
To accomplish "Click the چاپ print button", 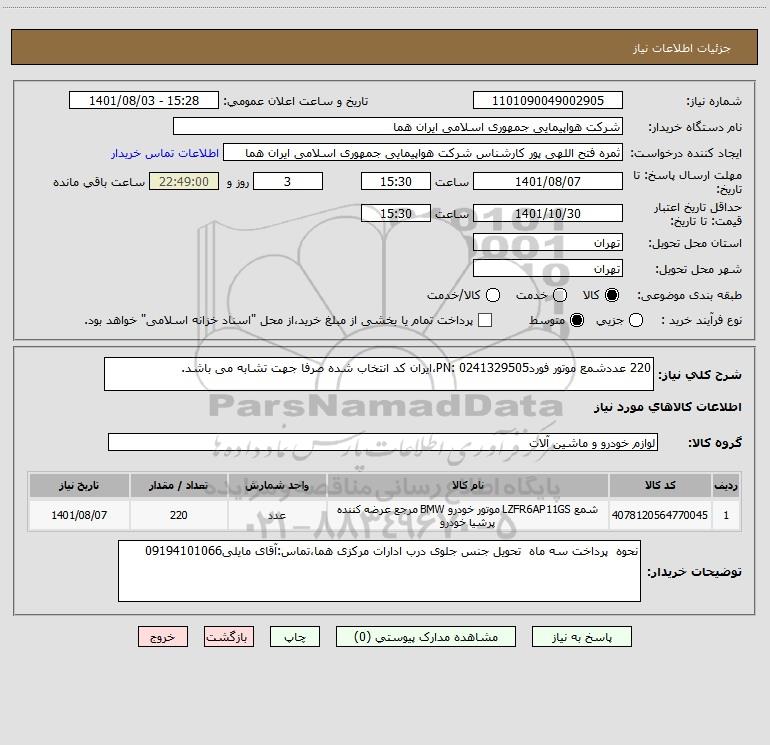I will point(295,637).
